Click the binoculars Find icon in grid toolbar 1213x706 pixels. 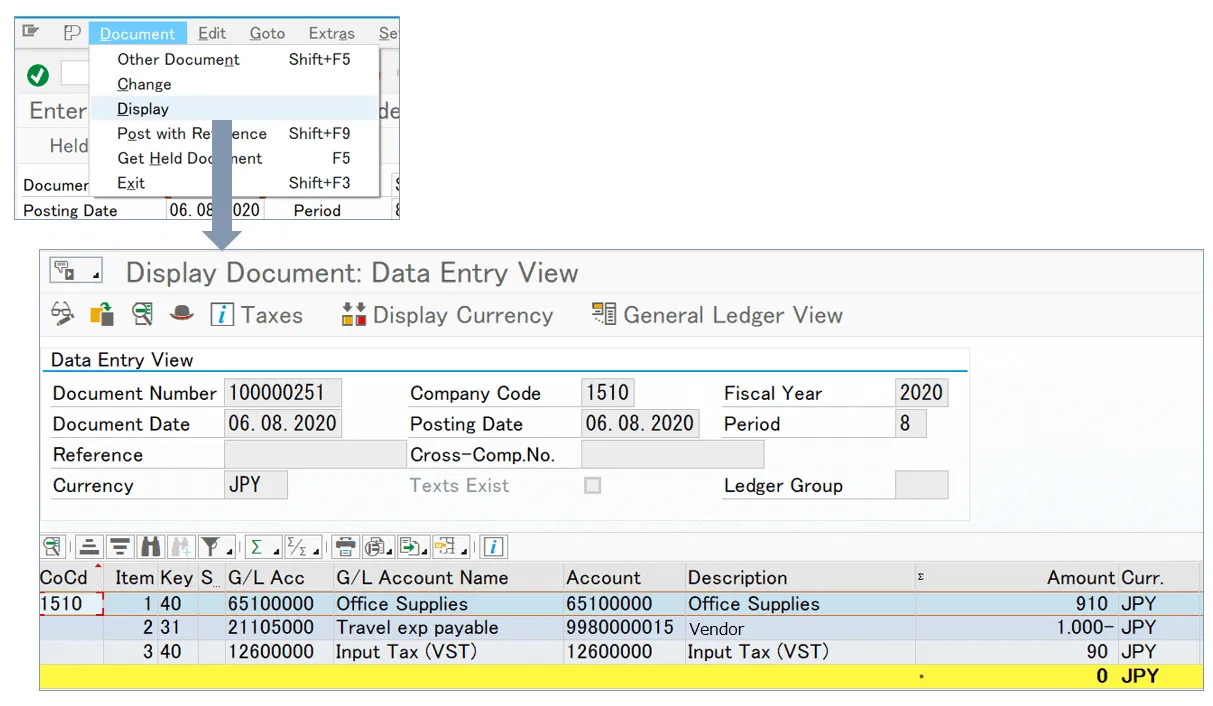[151, 547]
